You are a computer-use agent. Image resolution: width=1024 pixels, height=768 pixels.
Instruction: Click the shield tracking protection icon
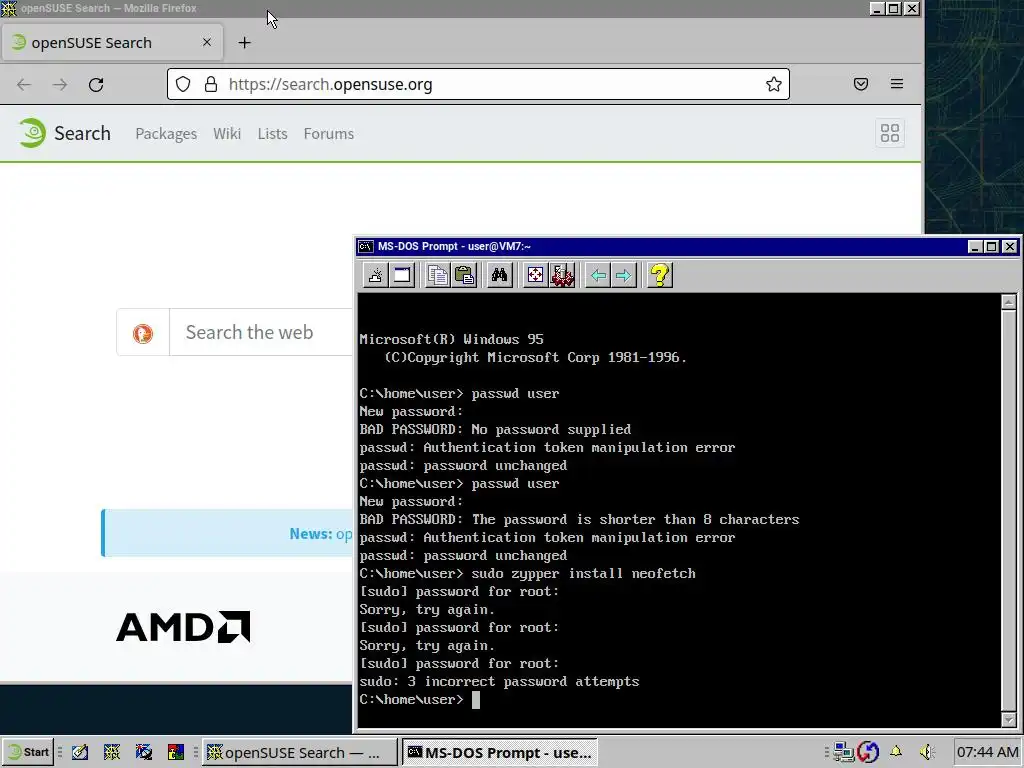tap(183, 84)
